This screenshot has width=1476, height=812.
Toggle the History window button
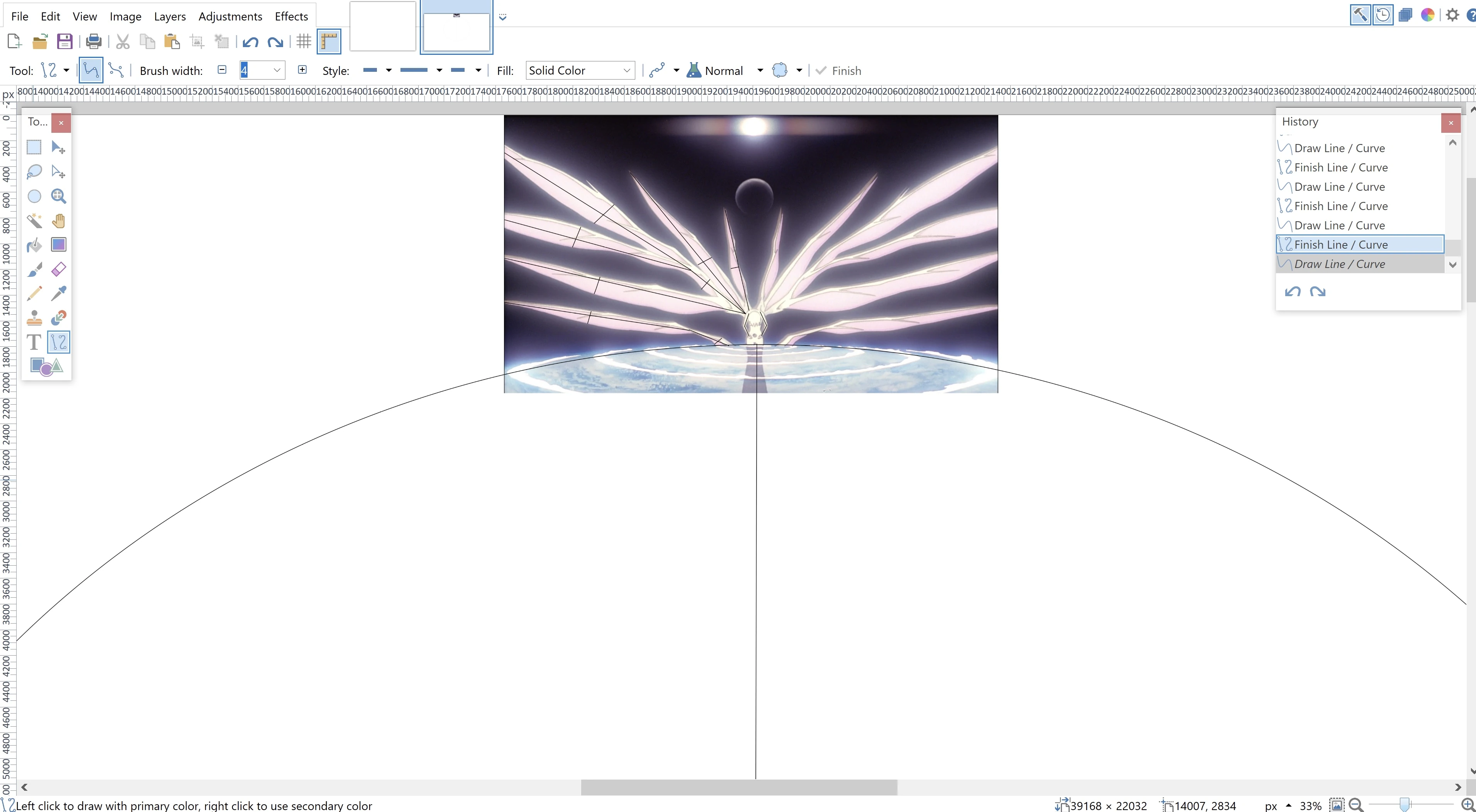pyautogui.click(x=1383, y=15)
